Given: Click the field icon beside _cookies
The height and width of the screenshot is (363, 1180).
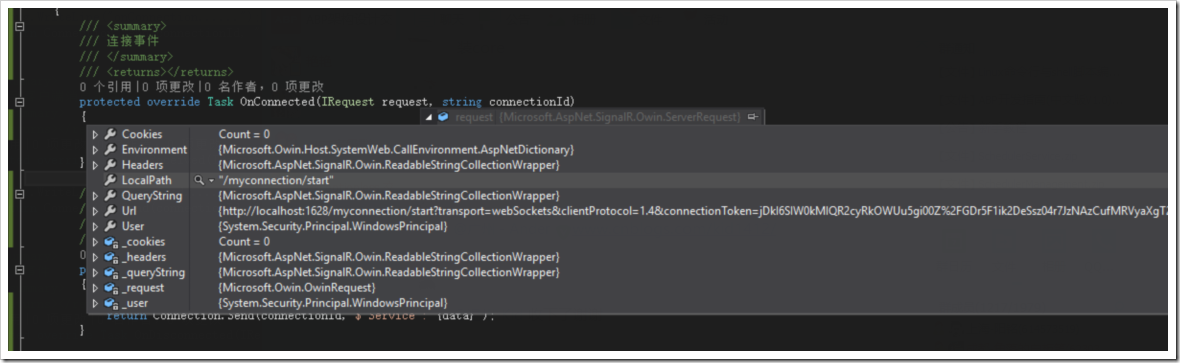Looking at the screenshot, I should (110, 242).
